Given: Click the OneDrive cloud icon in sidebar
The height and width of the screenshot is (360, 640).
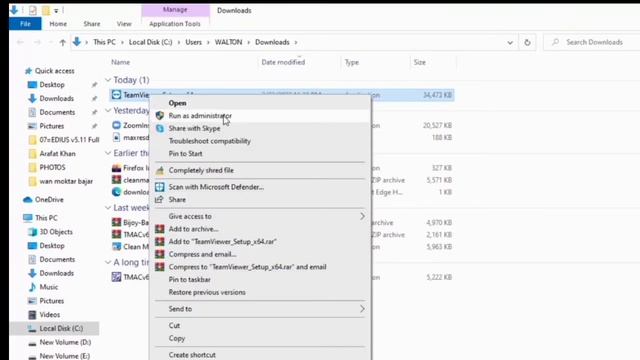Looking at the screenshot, I should pos(28,200).
